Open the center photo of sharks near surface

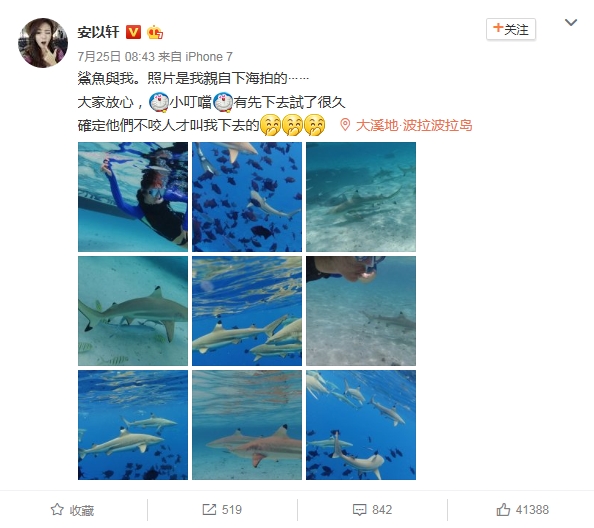(x=247, y=311)
